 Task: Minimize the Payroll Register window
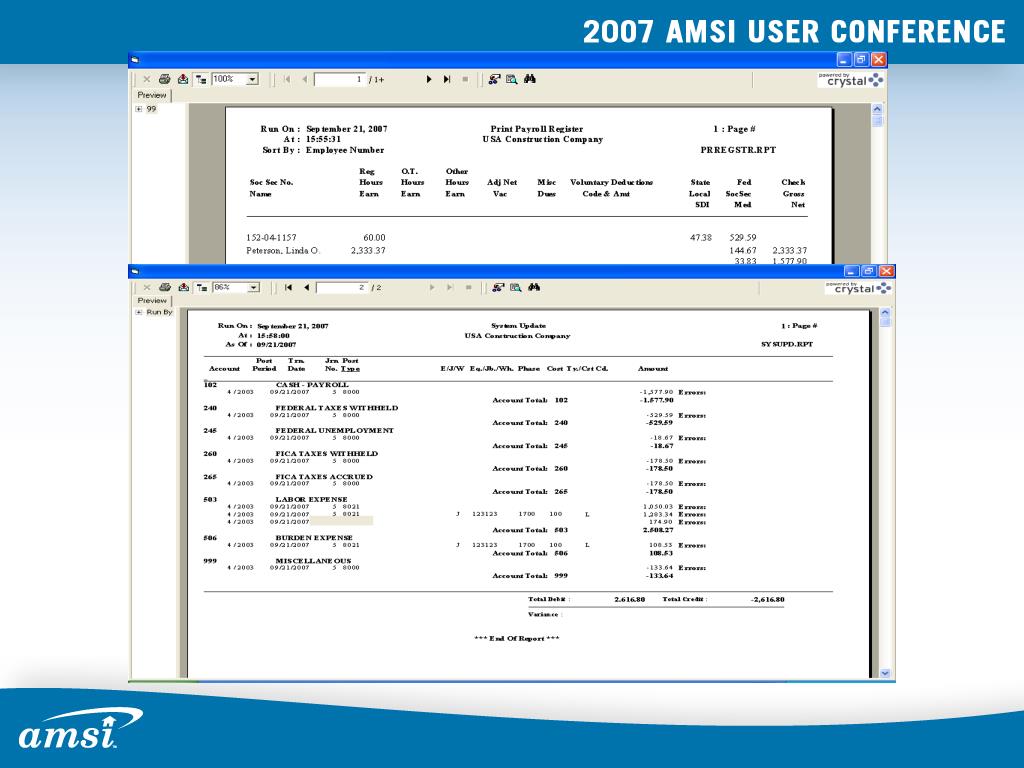click(x=844, y=59)
